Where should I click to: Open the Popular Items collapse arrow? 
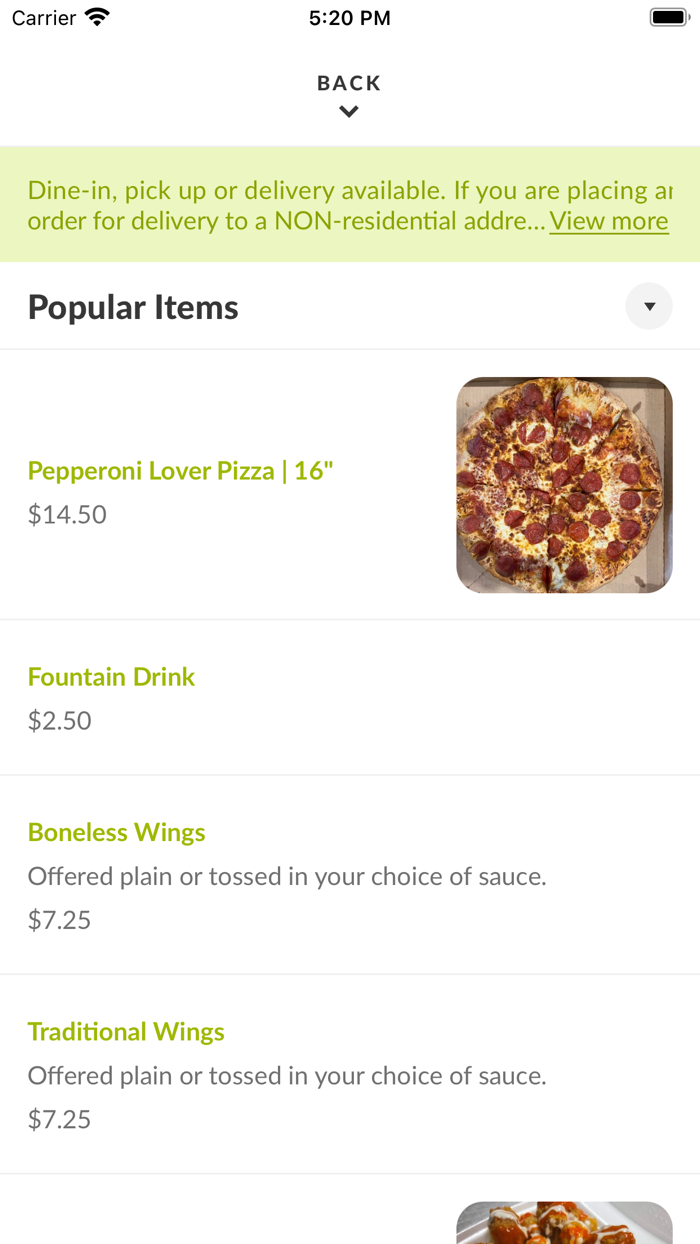point(649,306)
